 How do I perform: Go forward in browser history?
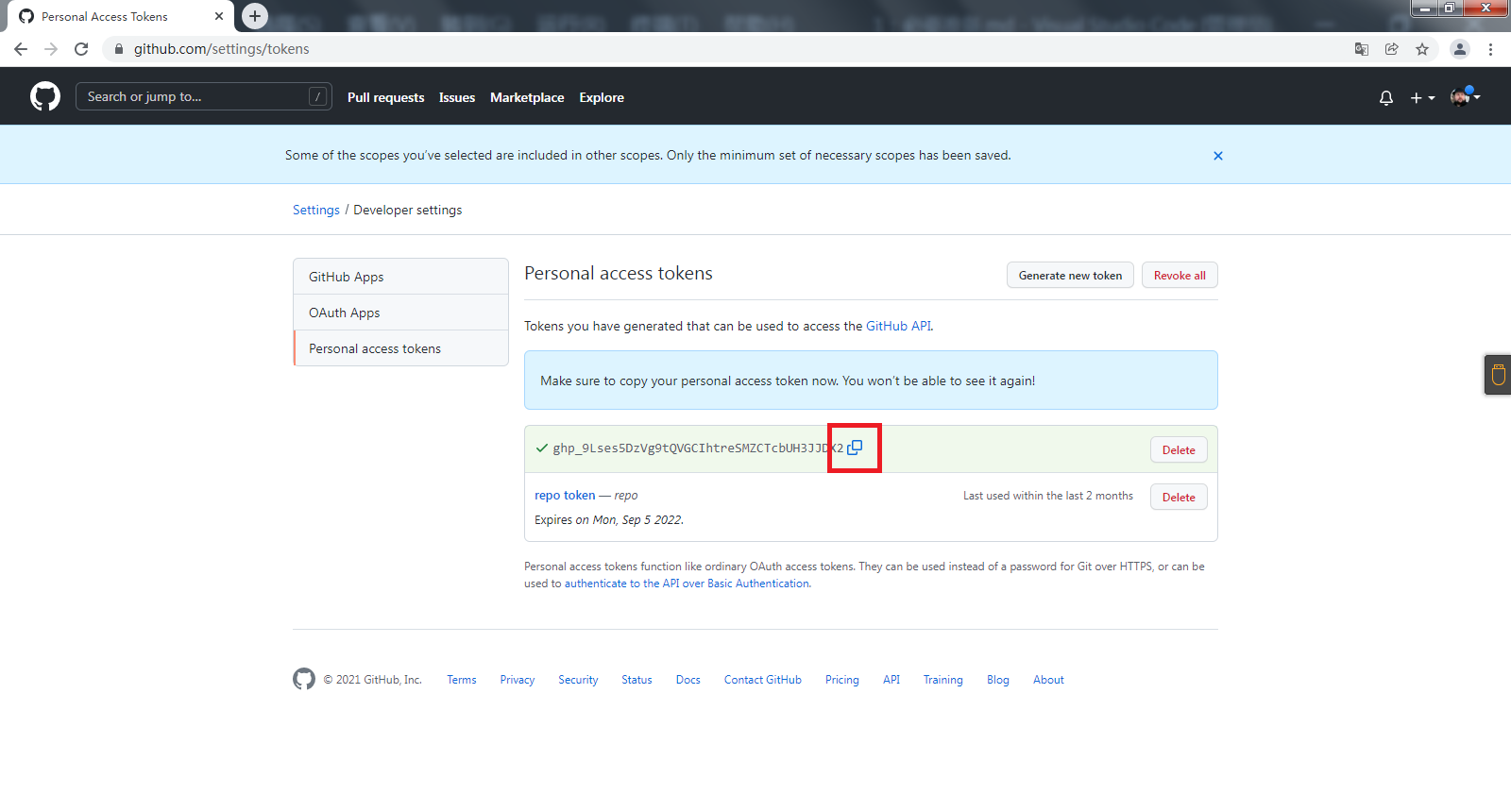[x=51, y=49]
